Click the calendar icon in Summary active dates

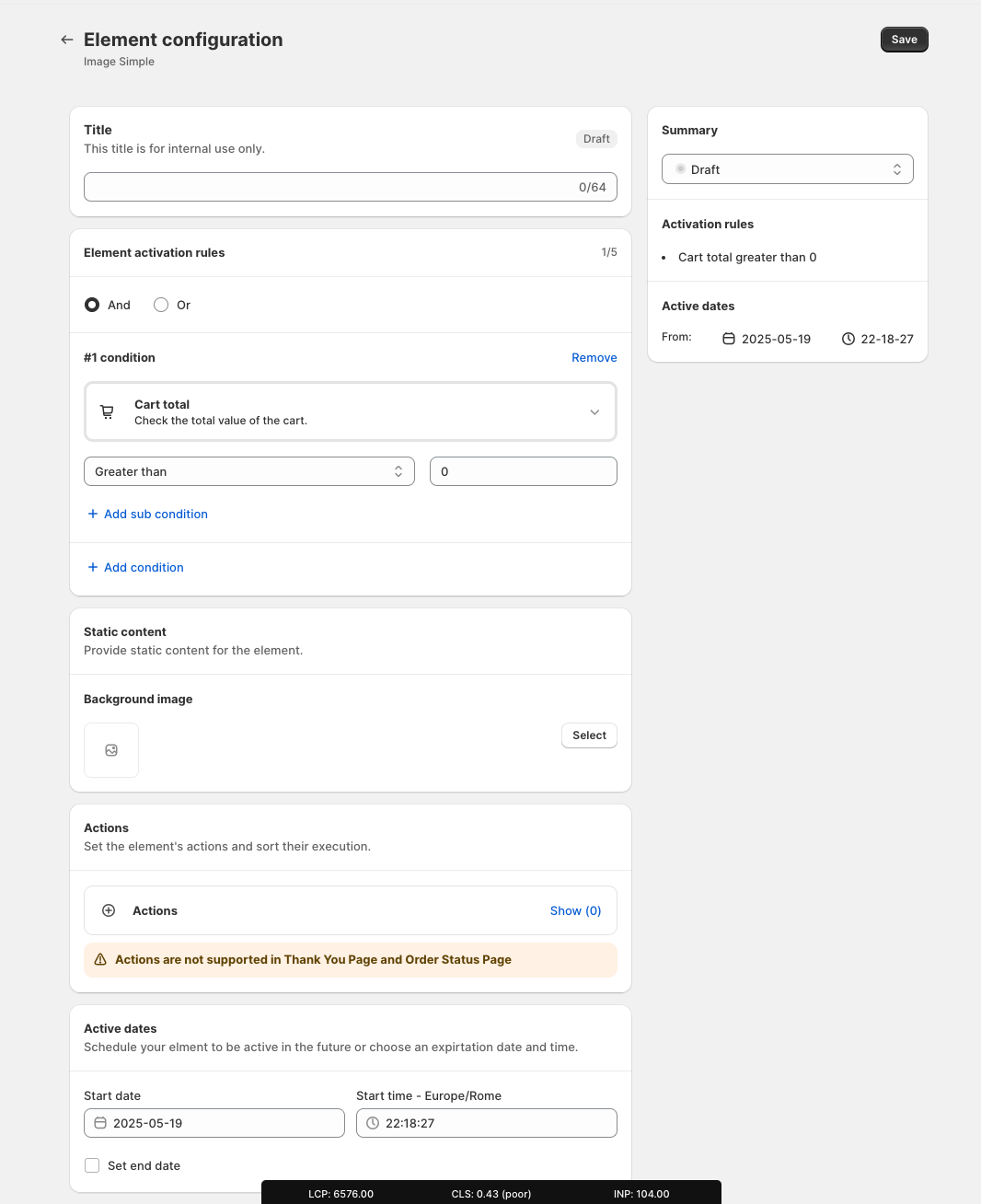point(729,339)
